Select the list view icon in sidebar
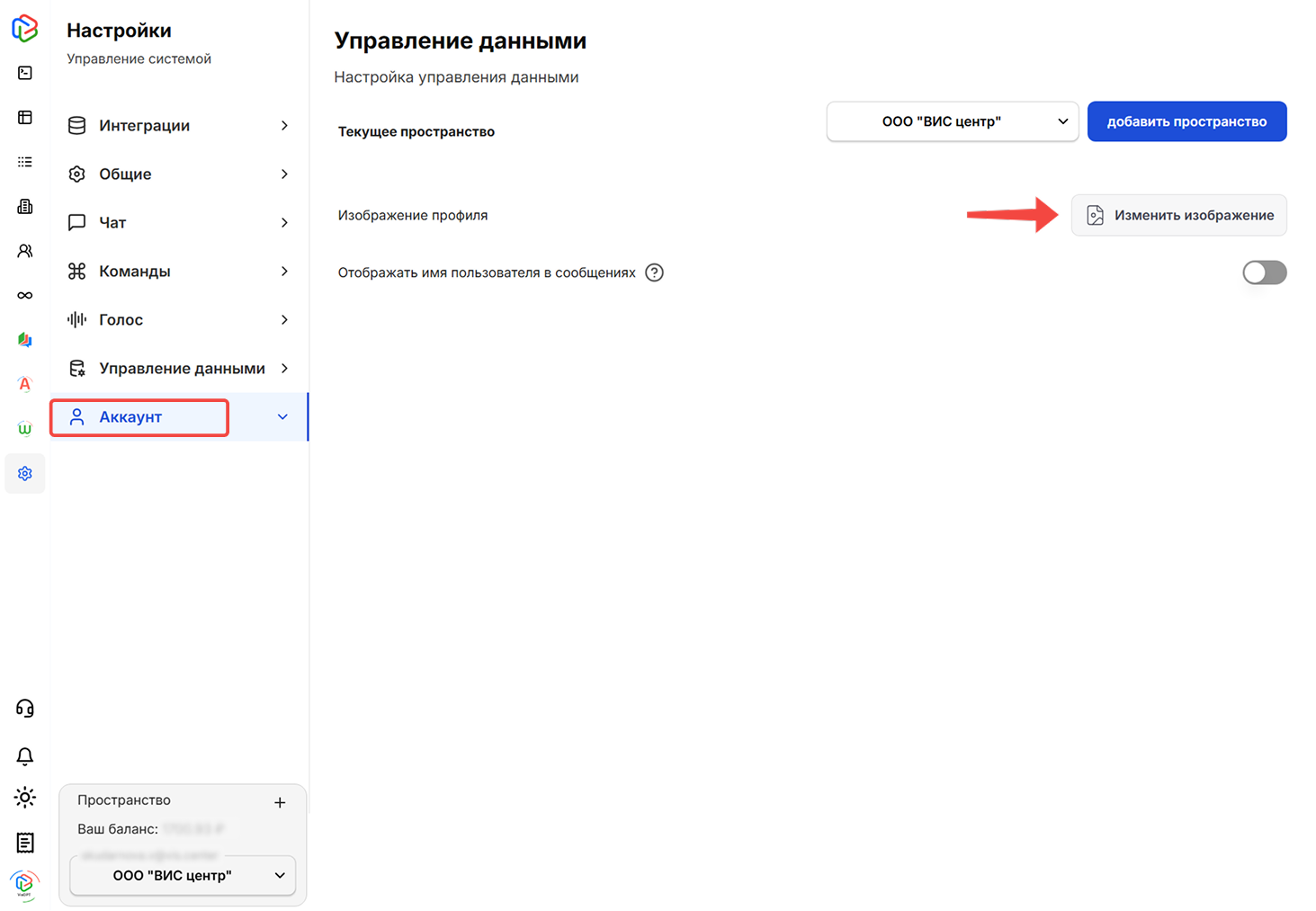This screenshot has width=1316, height=911. 24,161
